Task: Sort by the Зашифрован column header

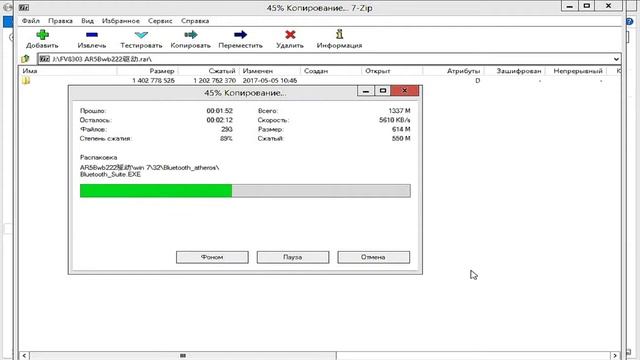Action: 515,71
